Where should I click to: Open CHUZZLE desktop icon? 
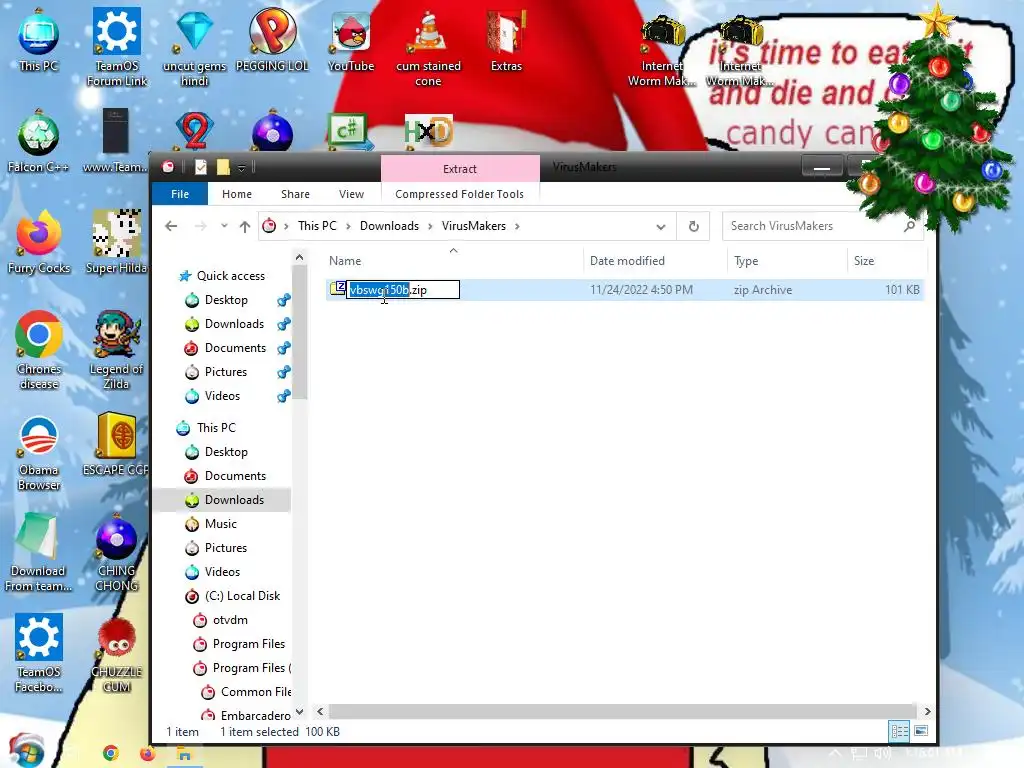pyautogui.click(x=116, y=654)
